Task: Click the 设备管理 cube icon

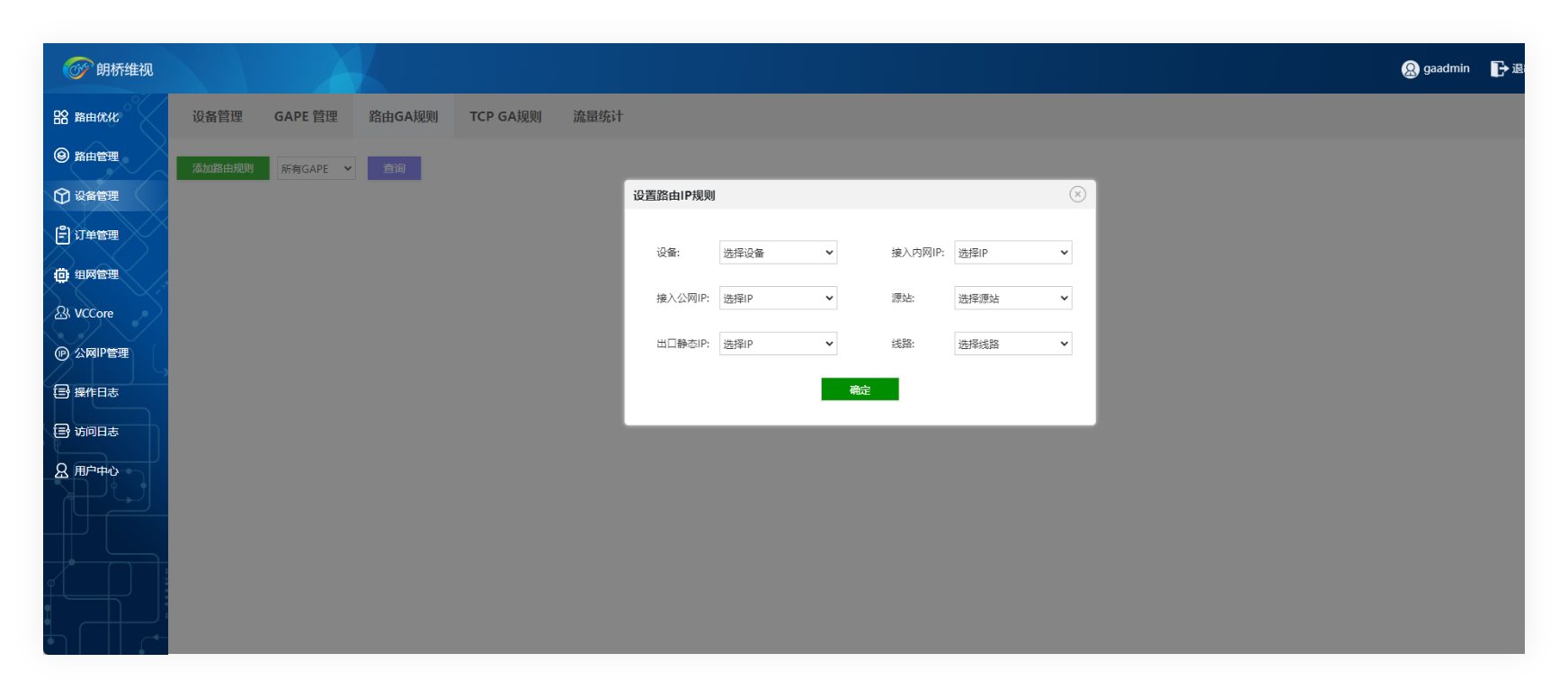Action: (61, 196)
